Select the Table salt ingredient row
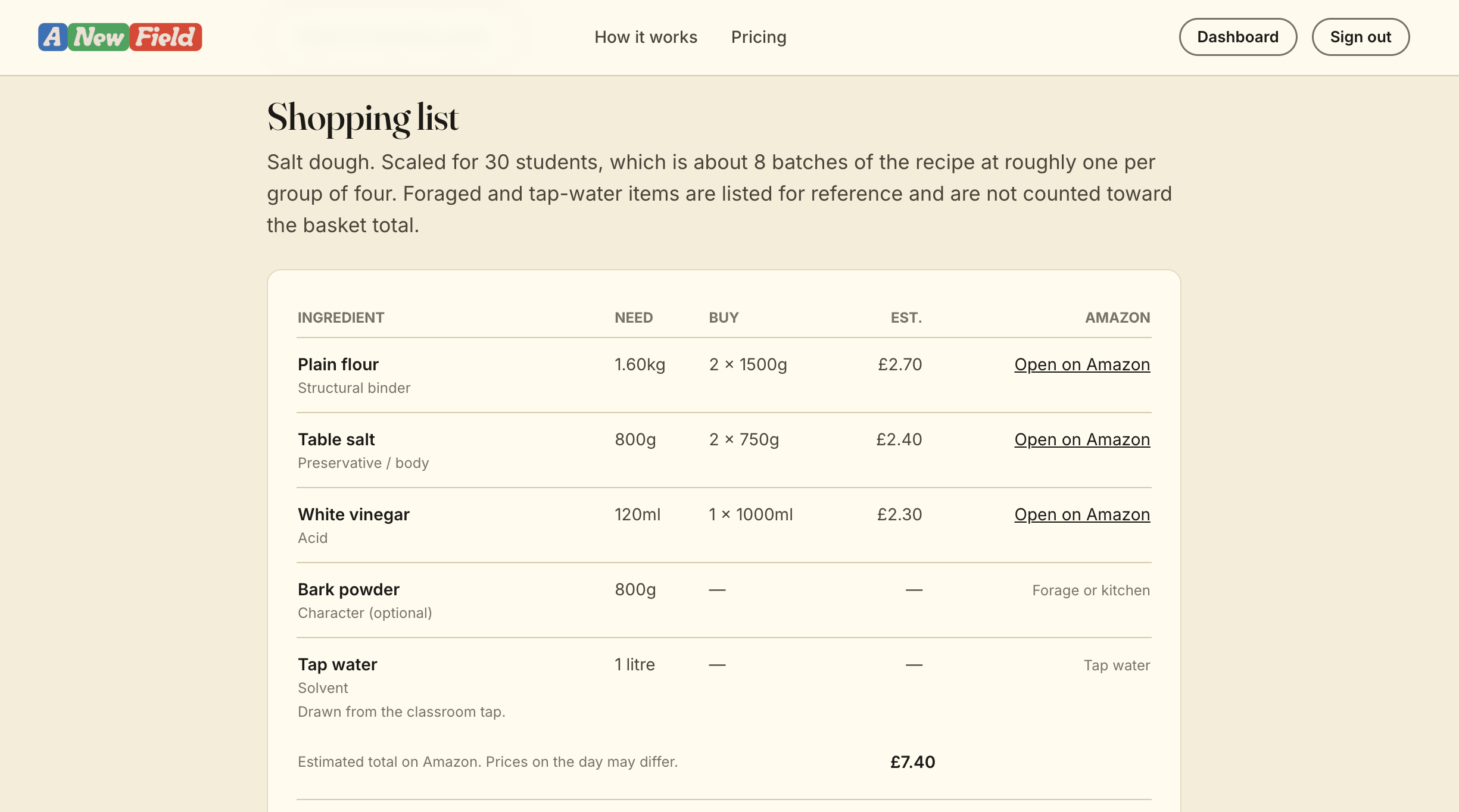The image size is (1459, 812). (336, 439)
